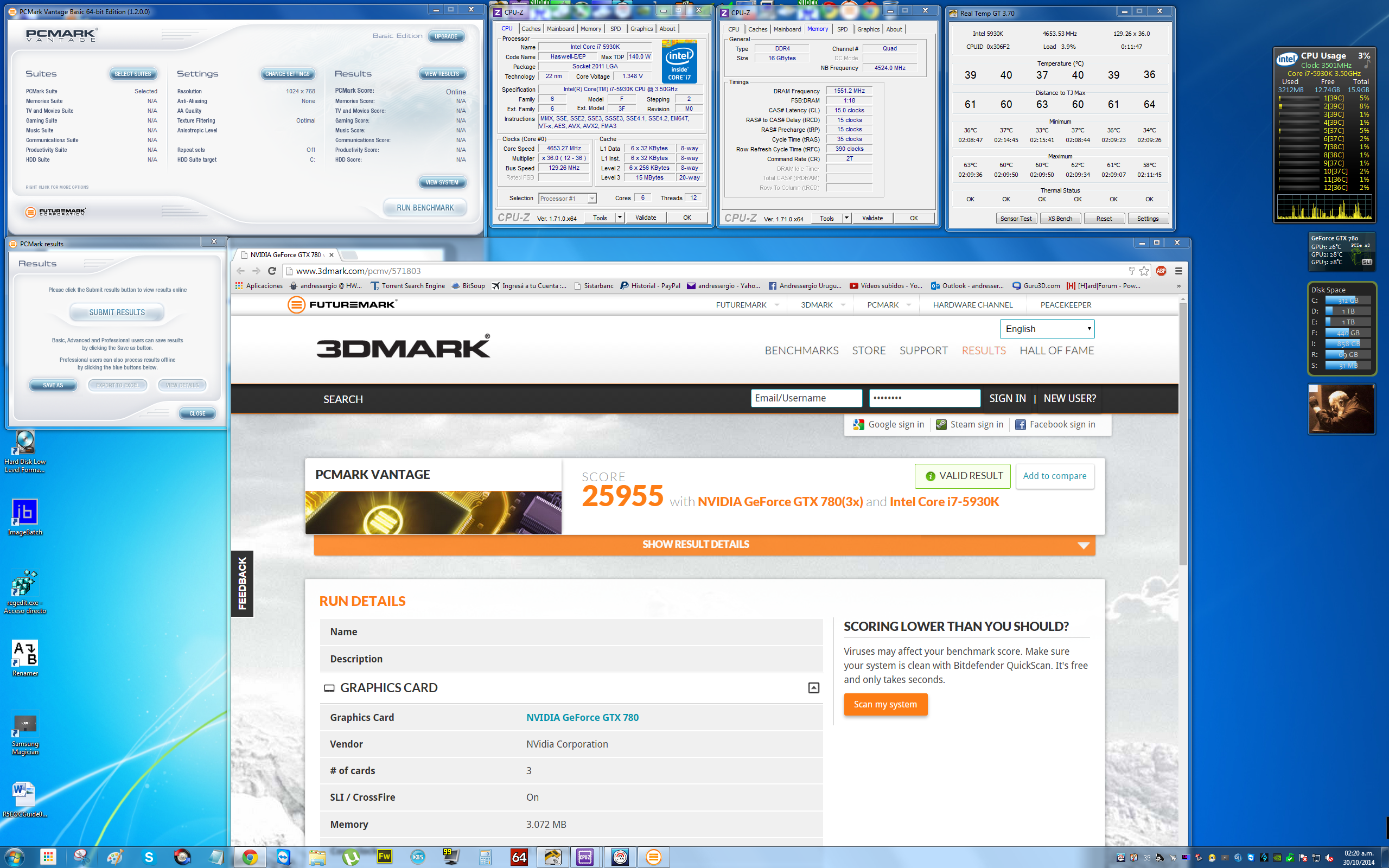Launch Skype from the taskbar
Image resolution: width=1389 pixels, height=868 pixels.
tap(149, 857)
